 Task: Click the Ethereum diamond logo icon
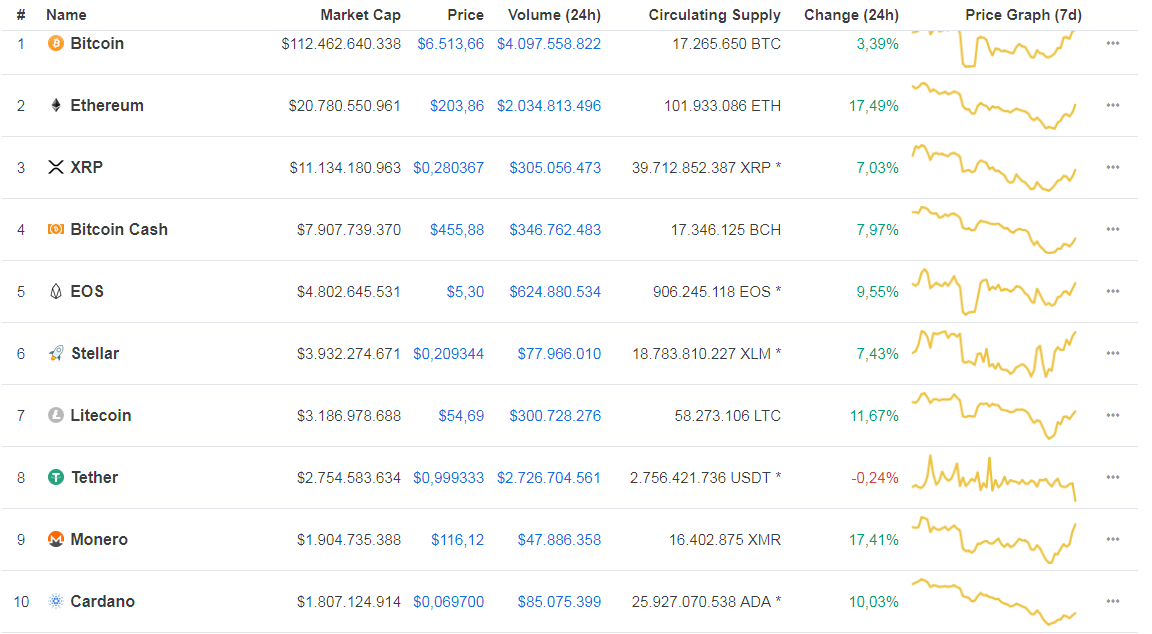[x=56, y=106]
